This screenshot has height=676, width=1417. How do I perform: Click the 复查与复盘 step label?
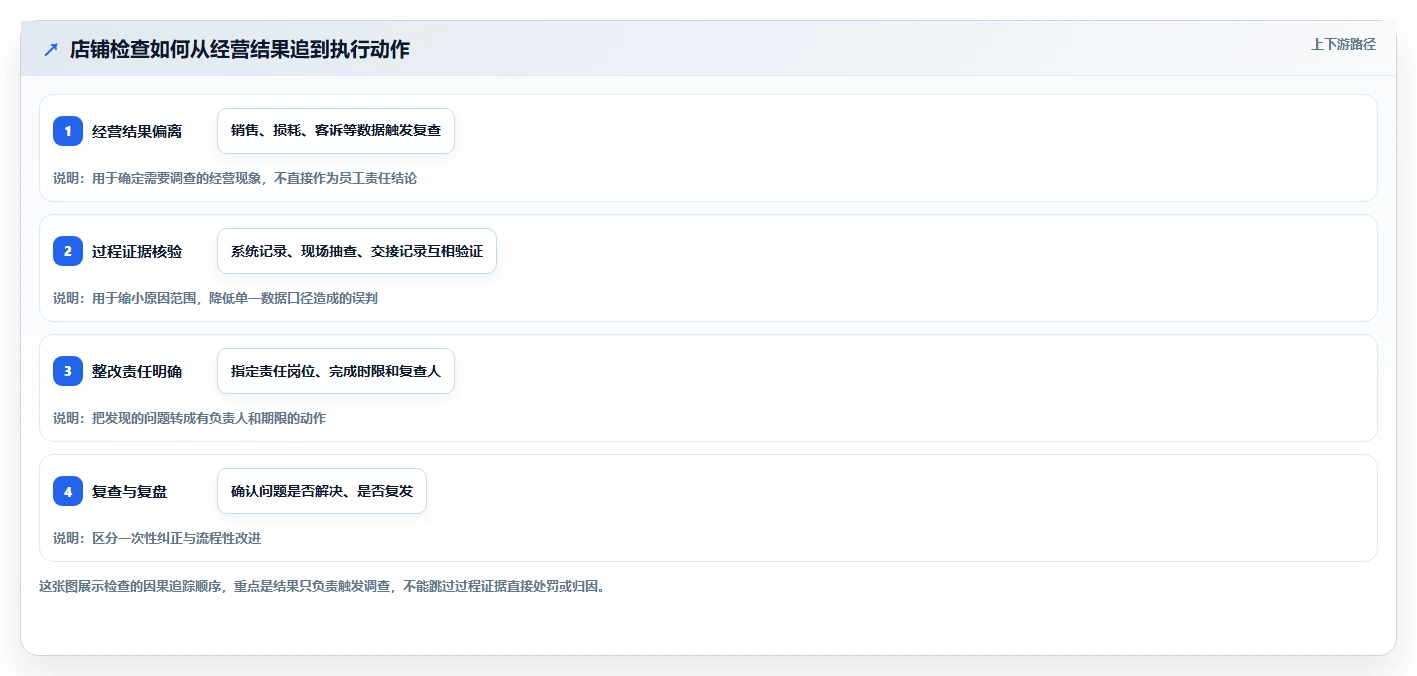click(130, 491)
